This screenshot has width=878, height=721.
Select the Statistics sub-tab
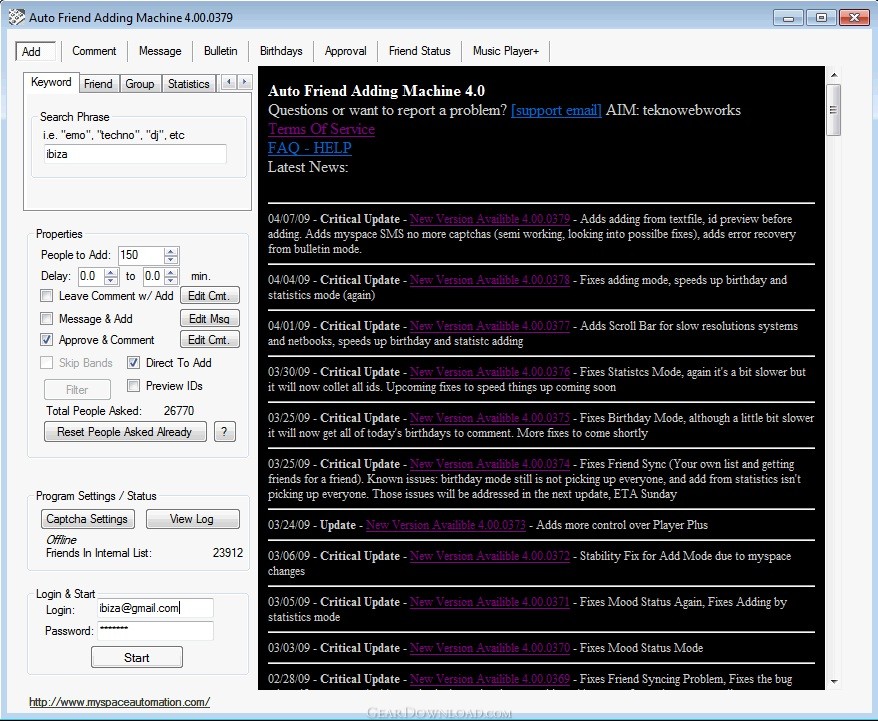click(x=189, y=84)
